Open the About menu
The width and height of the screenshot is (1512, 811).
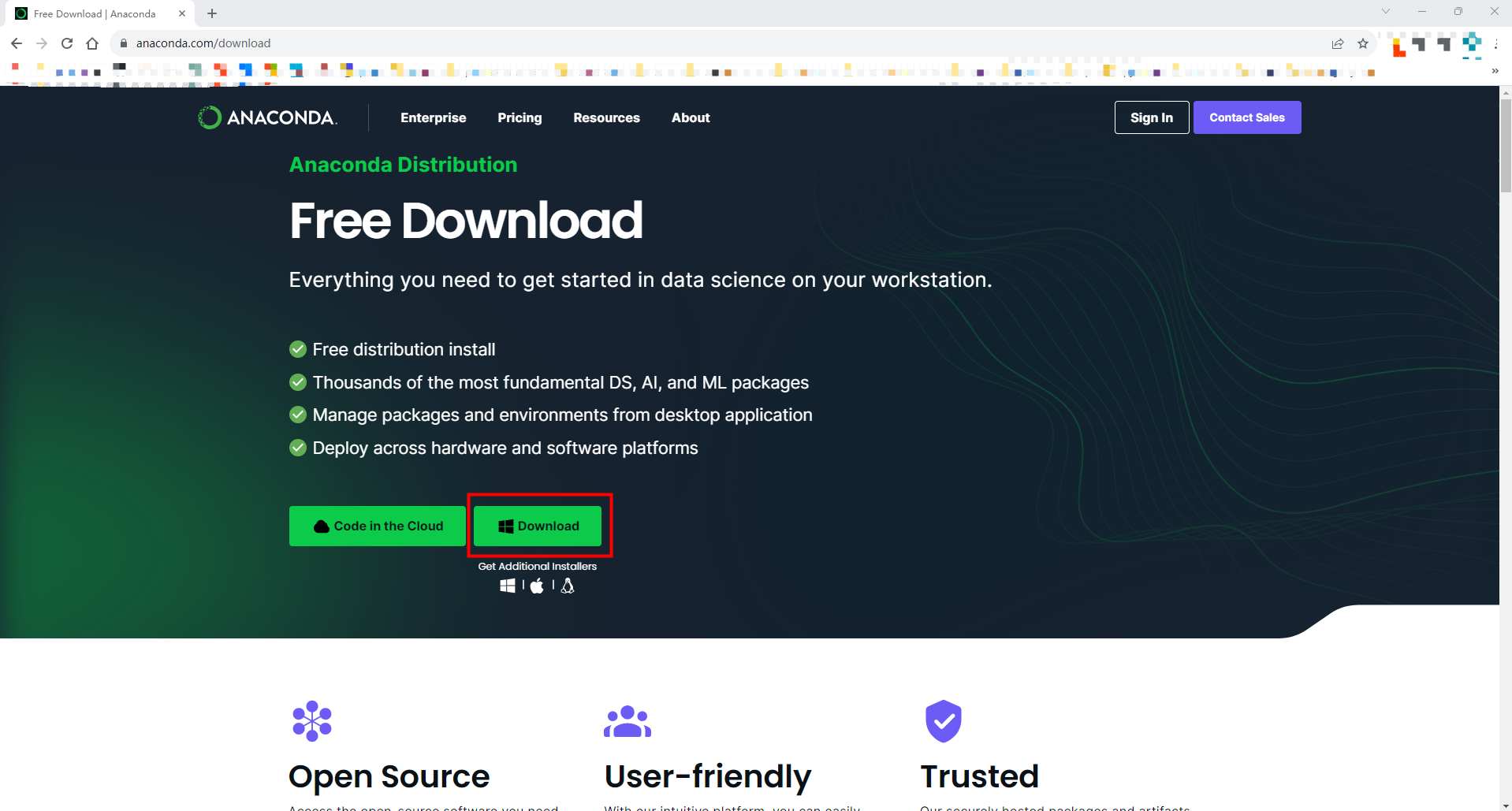(691, 117)
